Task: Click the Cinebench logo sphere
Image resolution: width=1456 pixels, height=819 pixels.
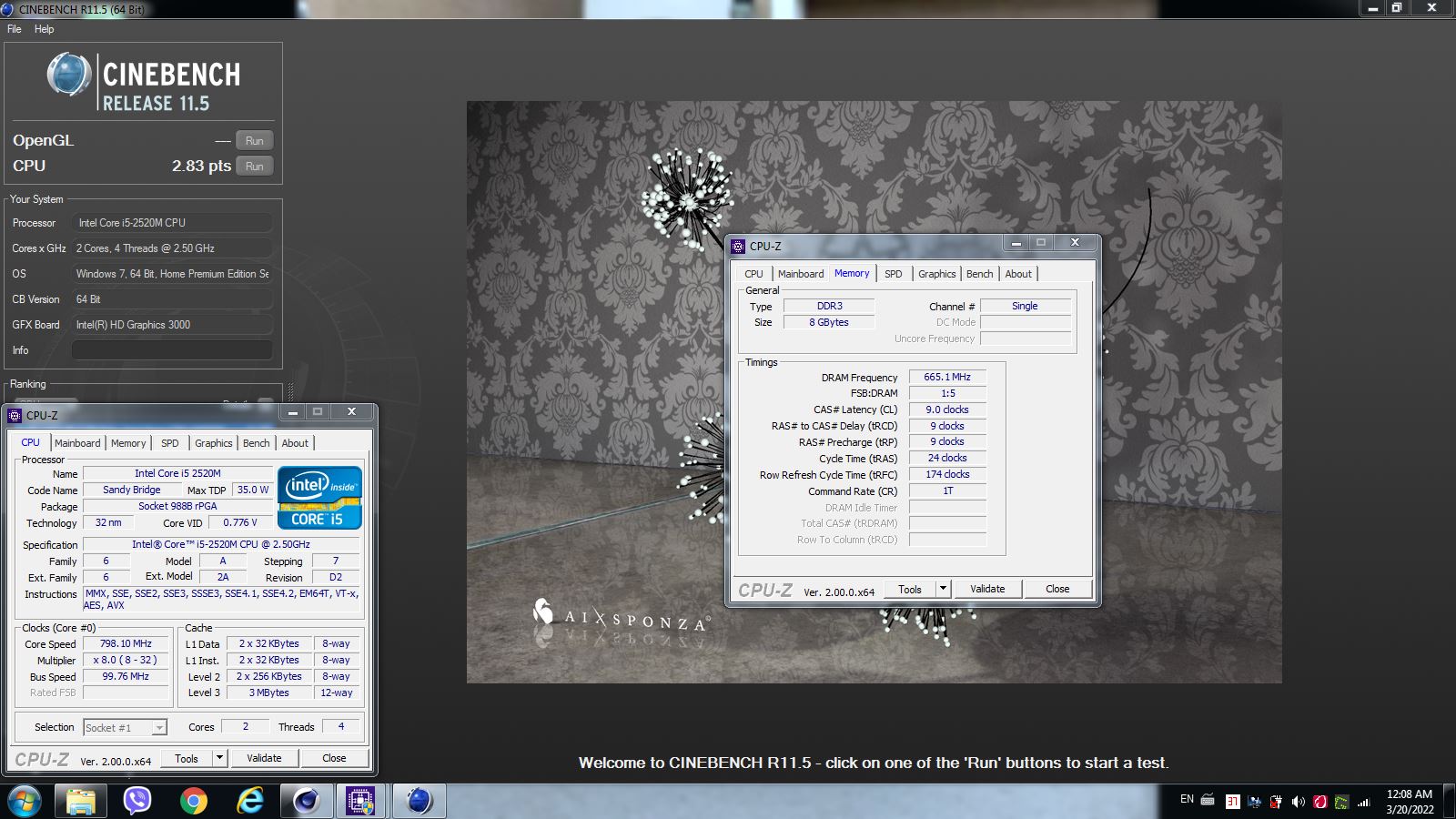Action: coord(69,75)
